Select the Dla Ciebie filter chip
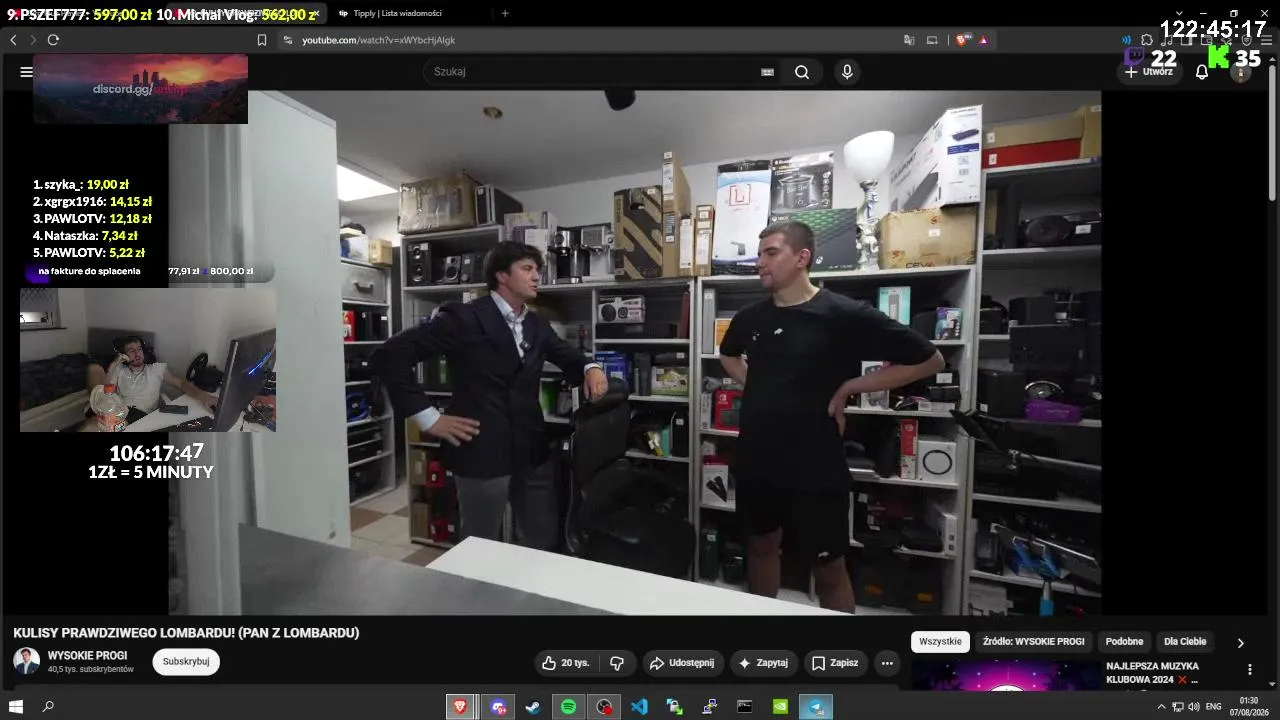Image resolution: width=1280 pixels, height=720 pixels. click(x=1185, y=642)
